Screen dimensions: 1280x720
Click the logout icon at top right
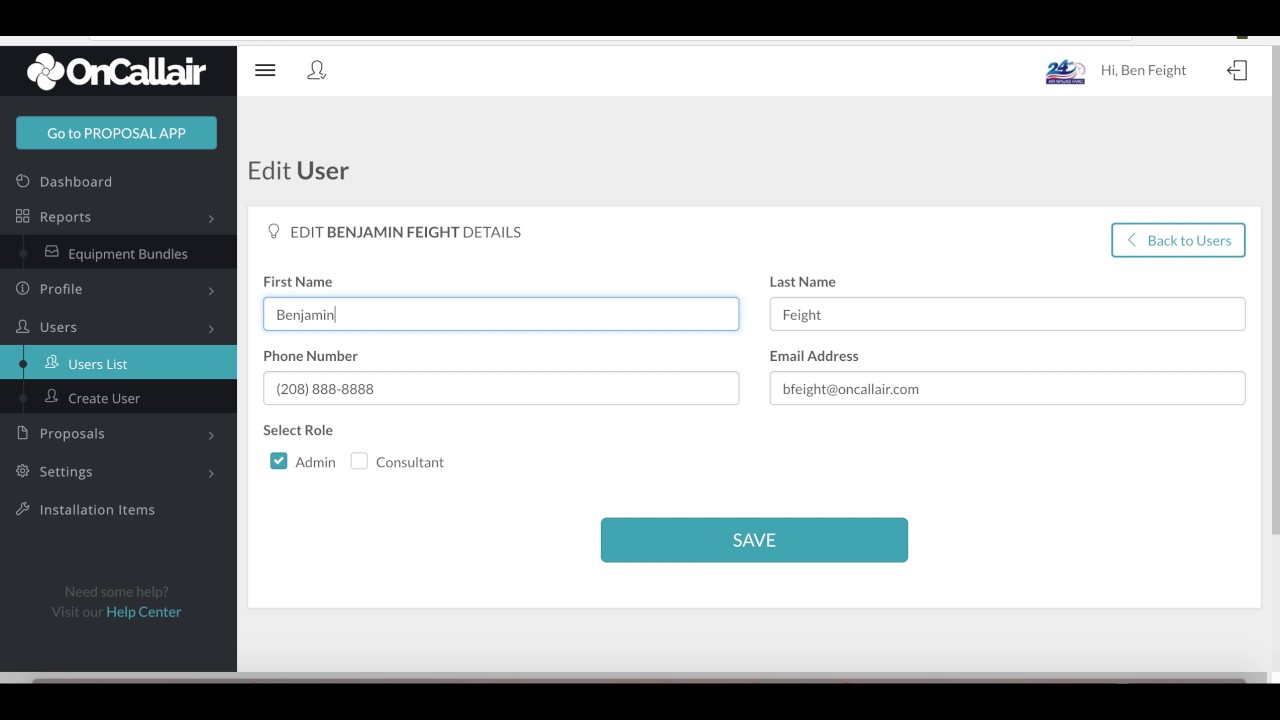[x=1237, y=70]
